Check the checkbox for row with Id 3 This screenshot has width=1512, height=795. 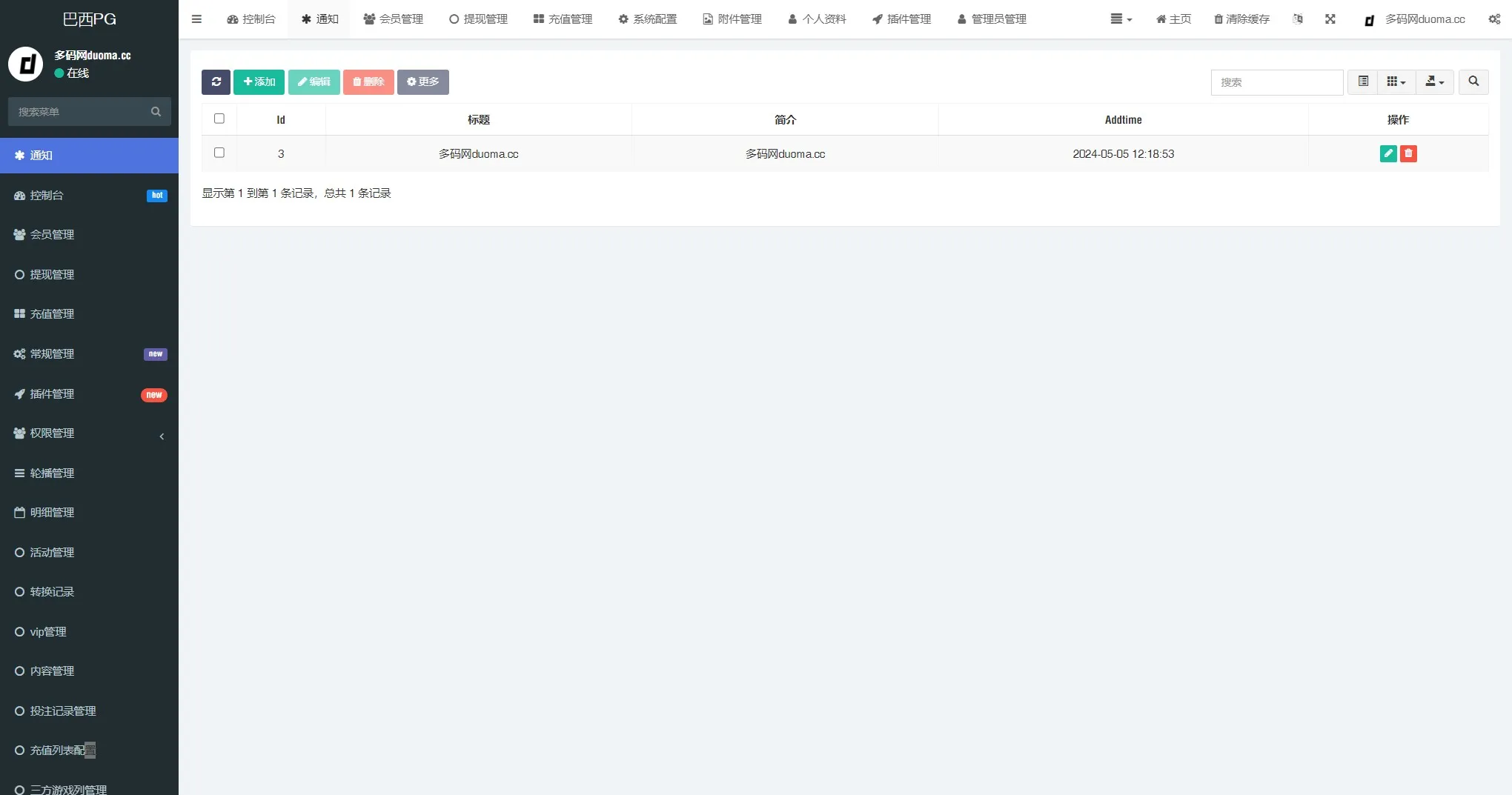219,153
